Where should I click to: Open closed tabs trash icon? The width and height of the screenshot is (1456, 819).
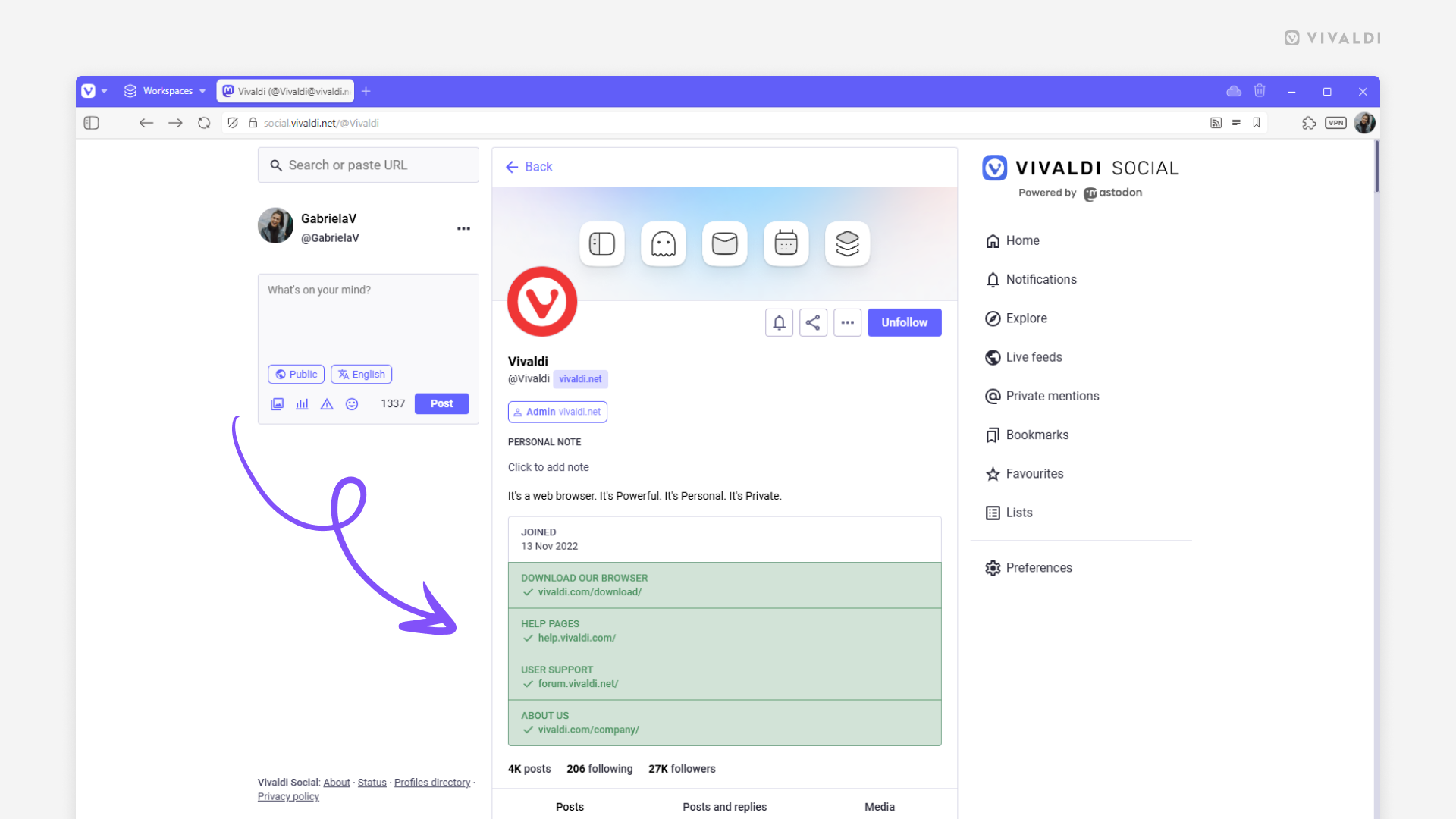[1260, 91]
